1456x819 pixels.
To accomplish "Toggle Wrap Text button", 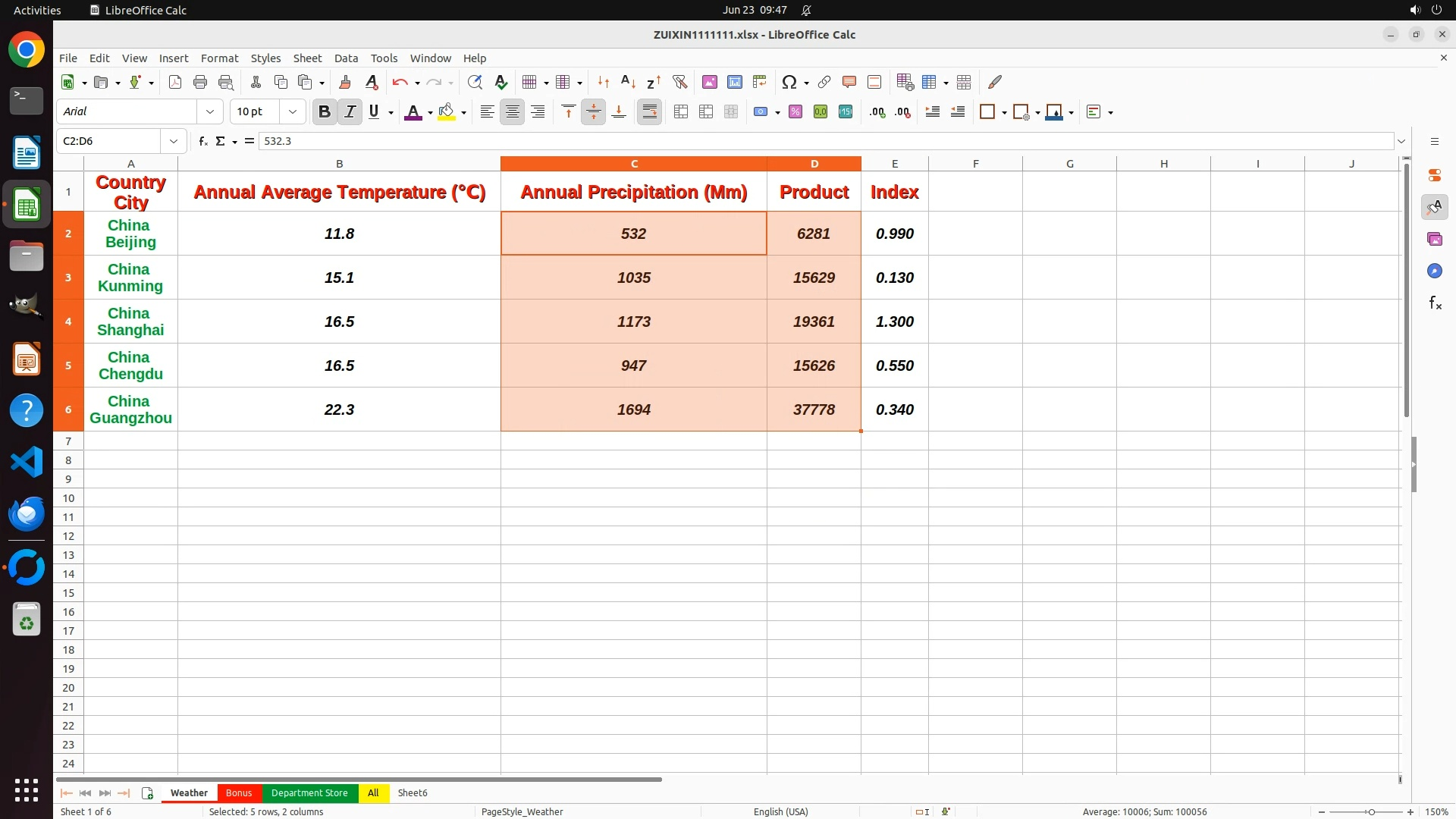I will 650,112.
